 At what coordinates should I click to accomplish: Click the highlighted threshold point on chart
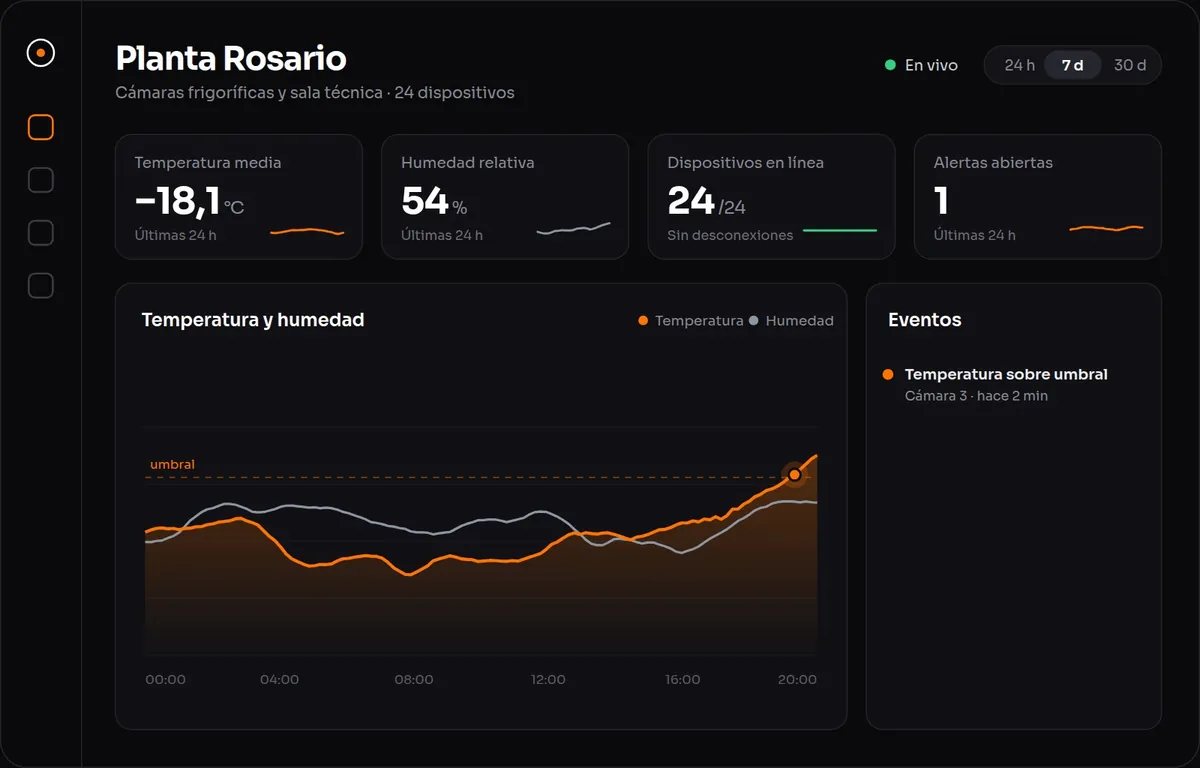click(x=795, y=474)
